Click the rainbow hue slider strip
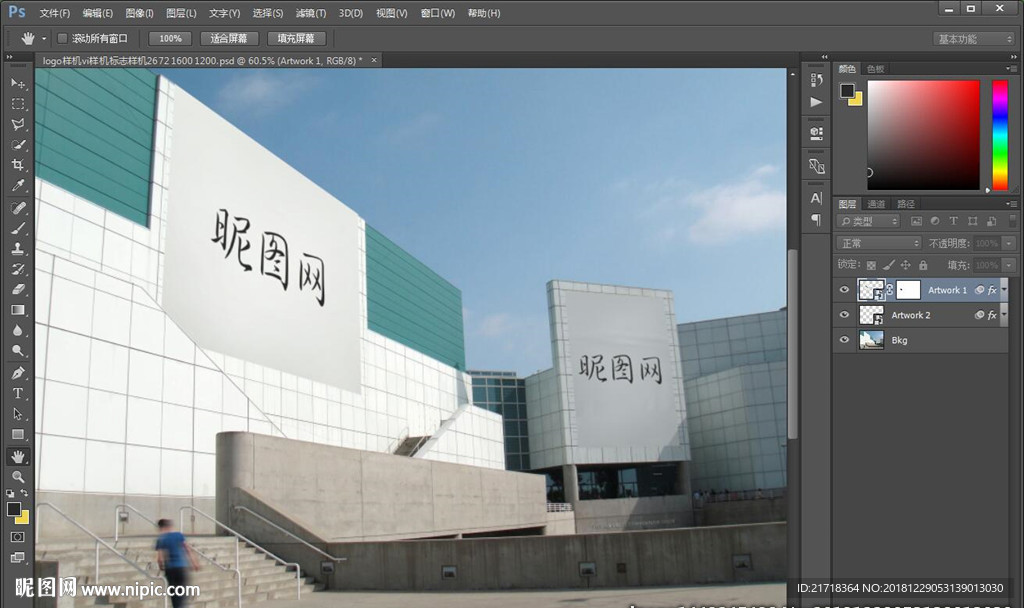The height and width of the screenshot is (608, 1024). (999, 134)
